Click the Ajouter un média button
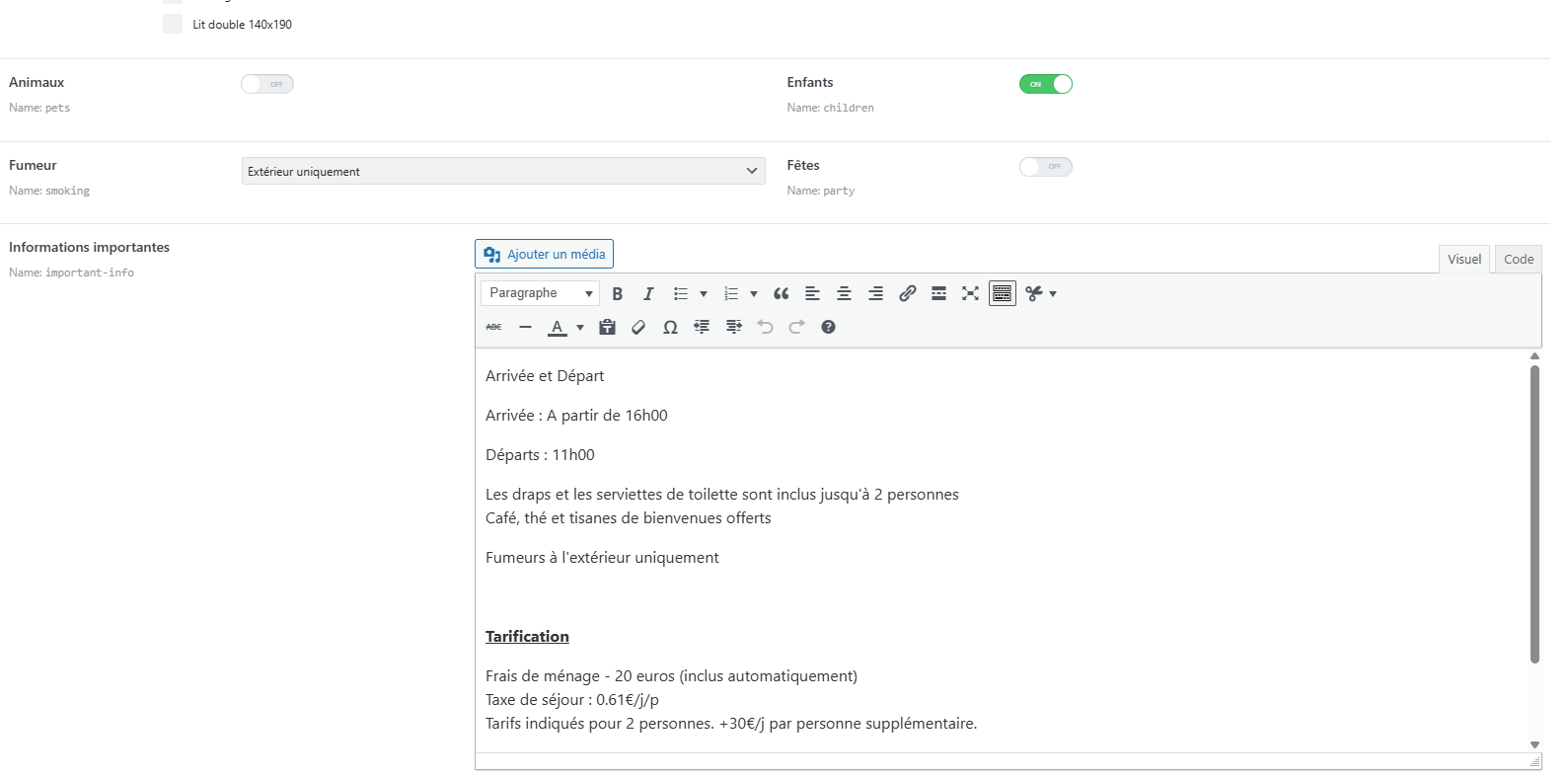 (544, 254)
